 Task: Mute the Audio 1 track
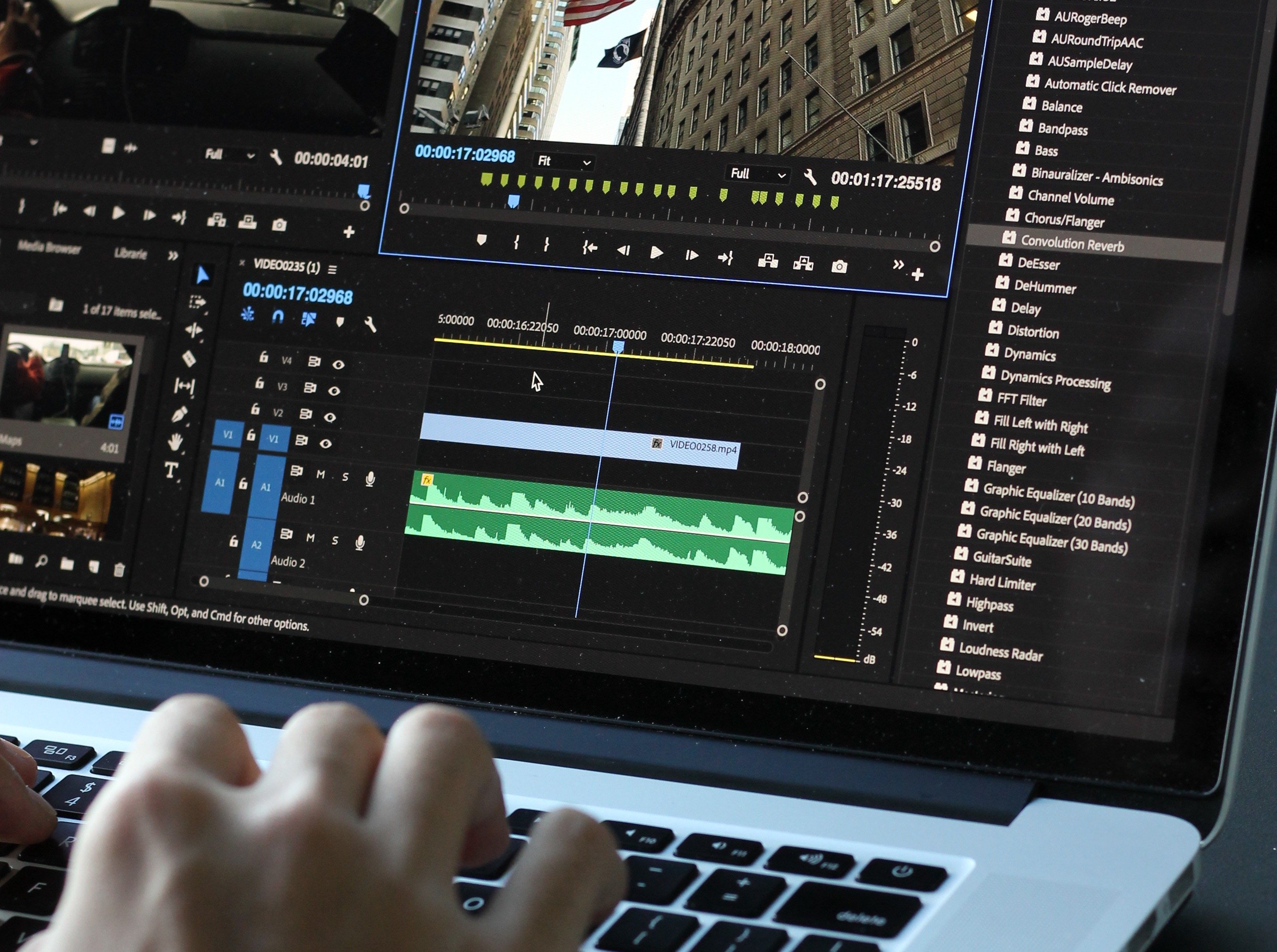tap(321, 474)
